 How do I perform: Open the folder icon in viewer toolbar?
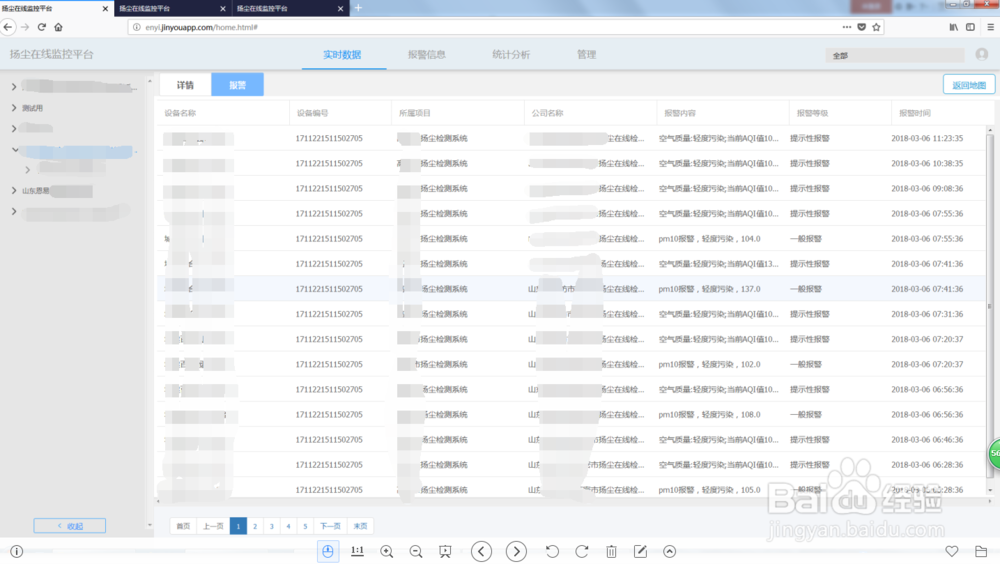(982, 551)
